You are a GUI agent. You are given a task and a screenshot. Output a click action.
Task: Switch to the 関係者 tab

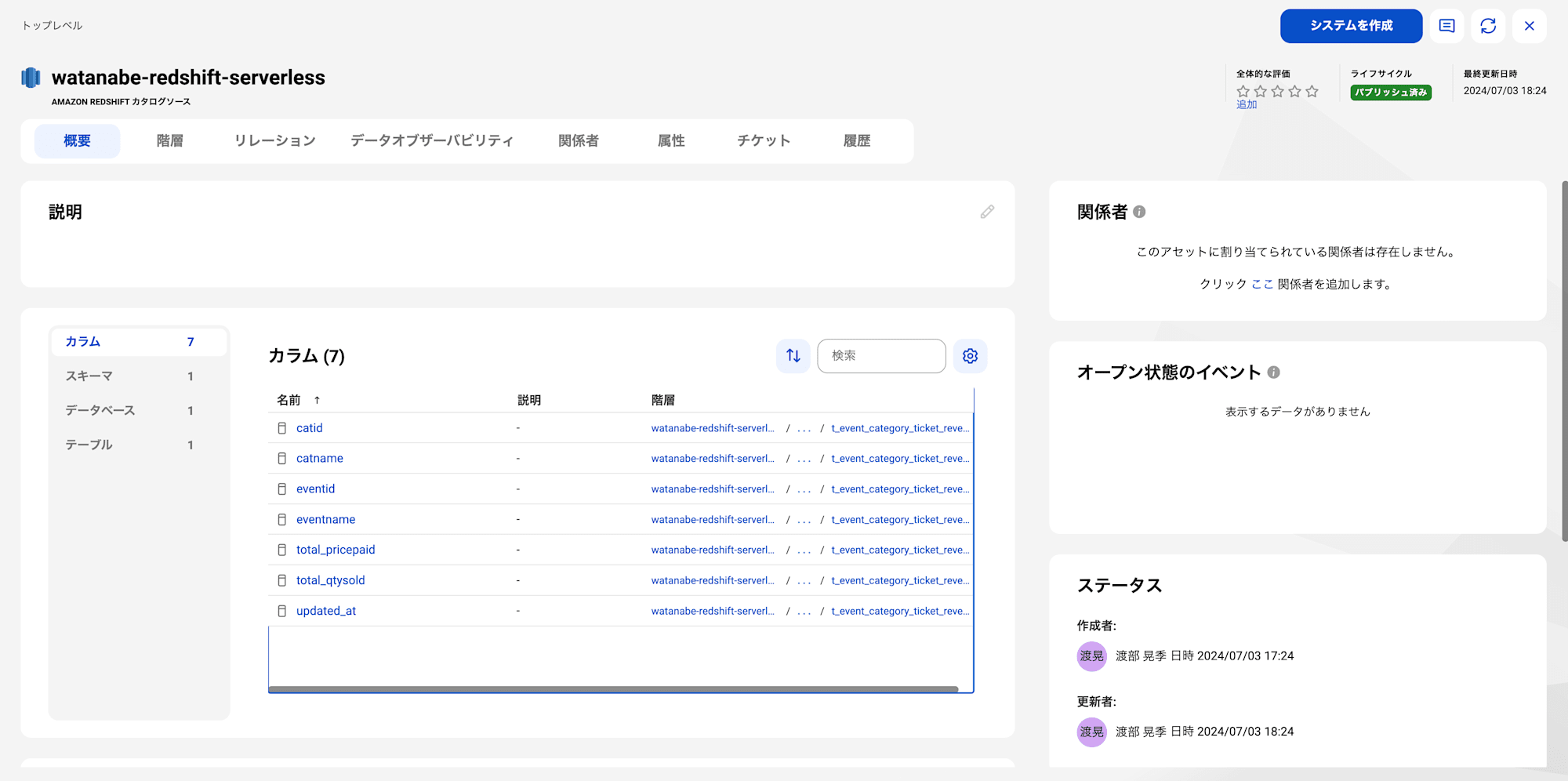coord(579,141)
